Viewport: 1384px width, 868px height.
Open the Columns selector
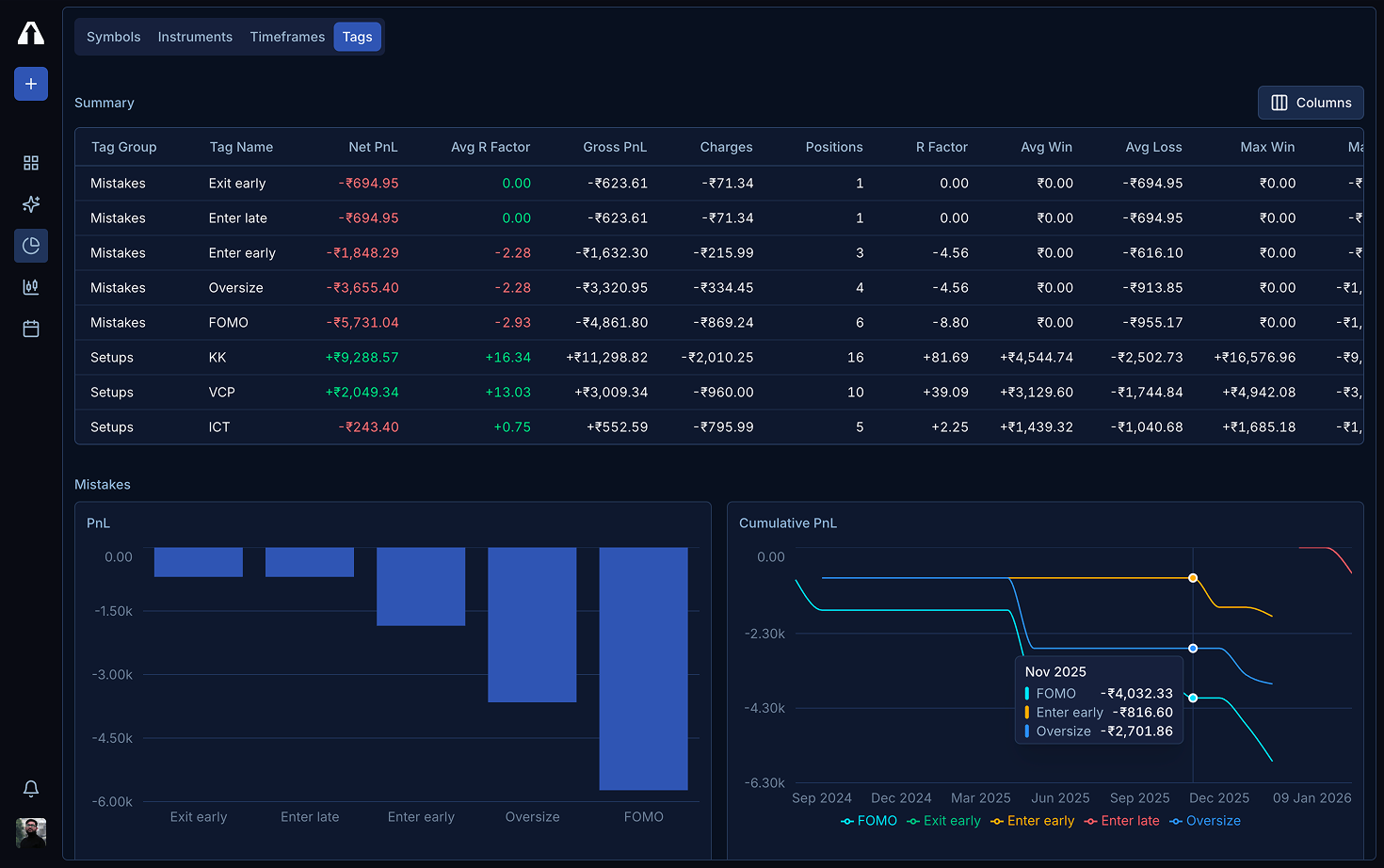1311,103
